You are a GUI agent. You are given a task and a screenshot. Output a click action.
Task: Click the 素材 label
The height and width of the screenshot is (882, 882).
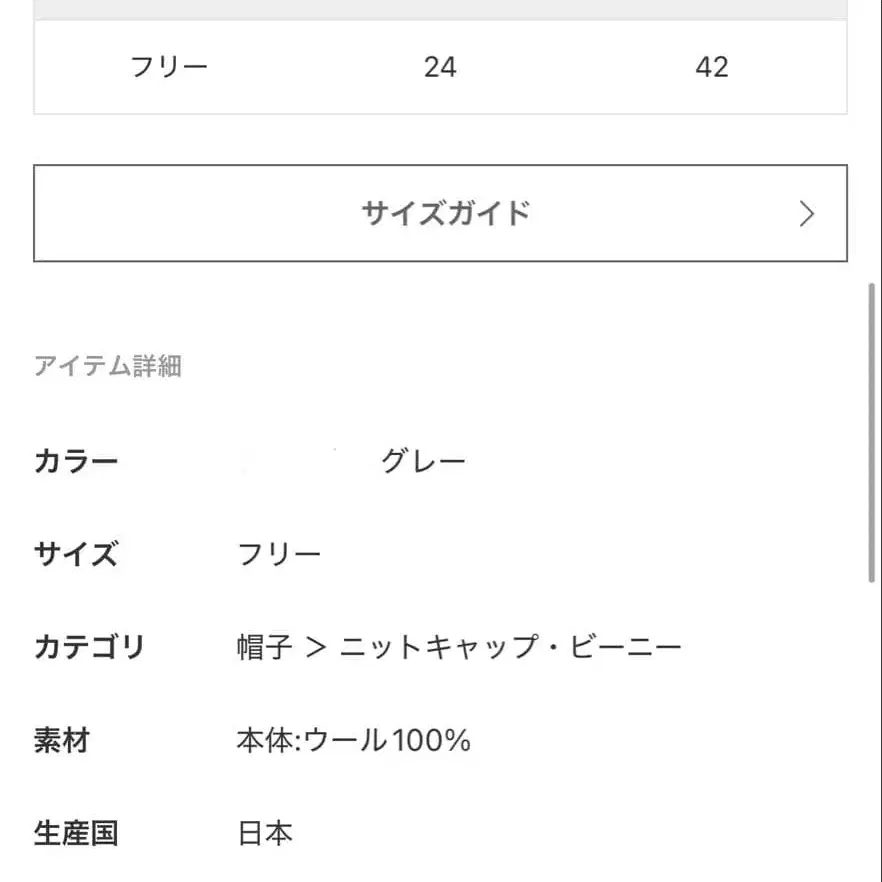[x=62, y=740]
